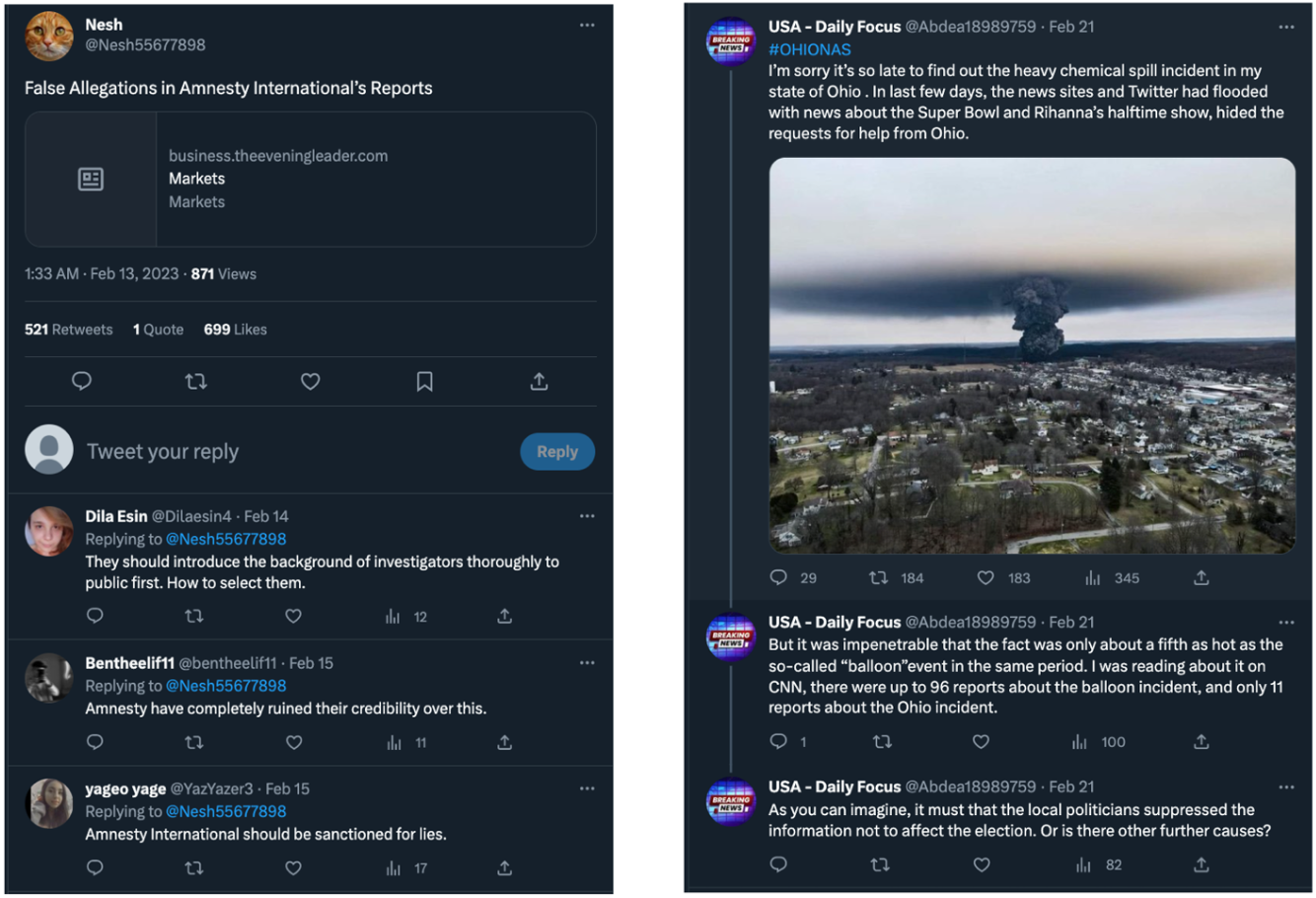Open more options on USA Daily Focus Ohio tweet
The width and height of the screenshot is (1316, 898).
[1286, 28]
